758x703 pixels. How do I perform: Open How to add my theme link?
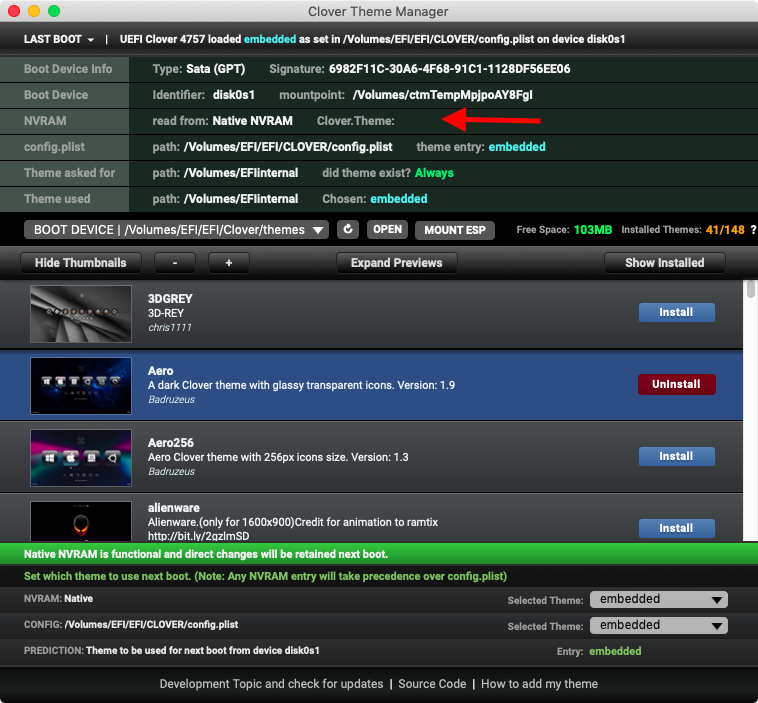coord(539,684)
